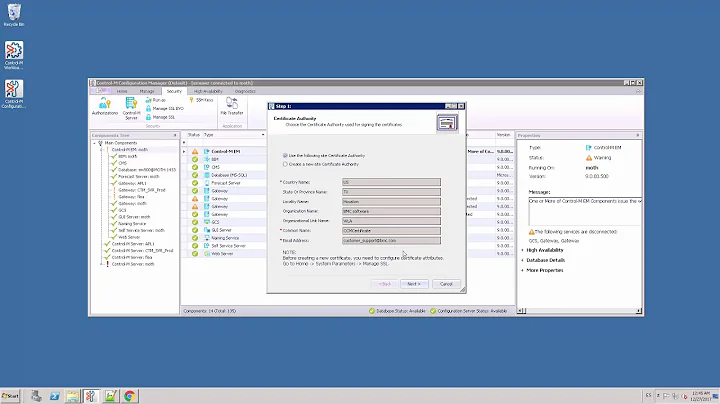
Task: Open the Home ribbon tab
Action: pyautogui.click(x=122, y=91)
